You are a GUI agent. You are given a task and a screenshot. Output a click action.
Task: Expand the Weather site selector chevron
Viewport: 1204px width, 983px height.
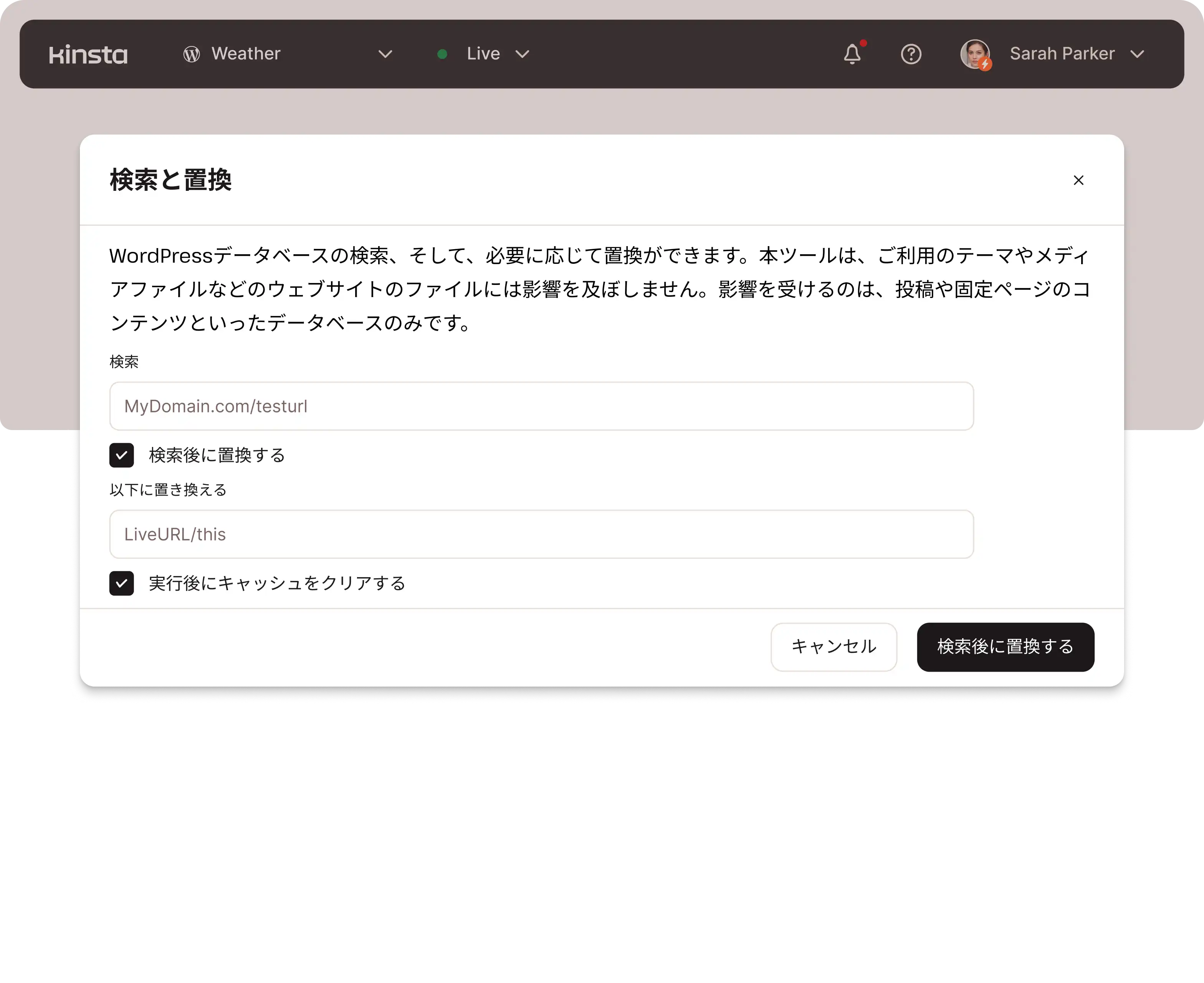point(385,55)
